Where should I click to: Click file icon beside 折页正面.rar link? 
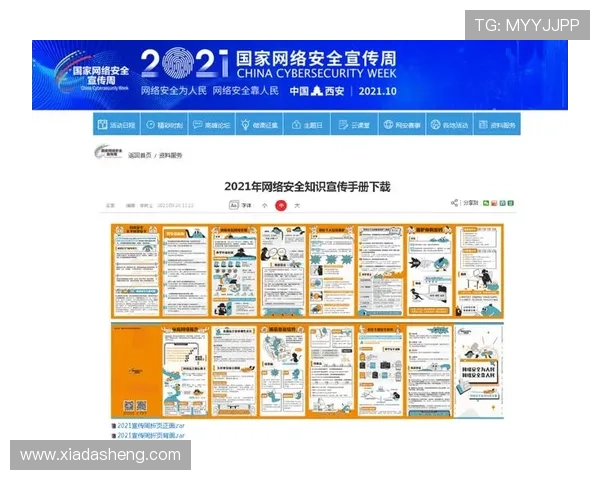pos(114,426)
